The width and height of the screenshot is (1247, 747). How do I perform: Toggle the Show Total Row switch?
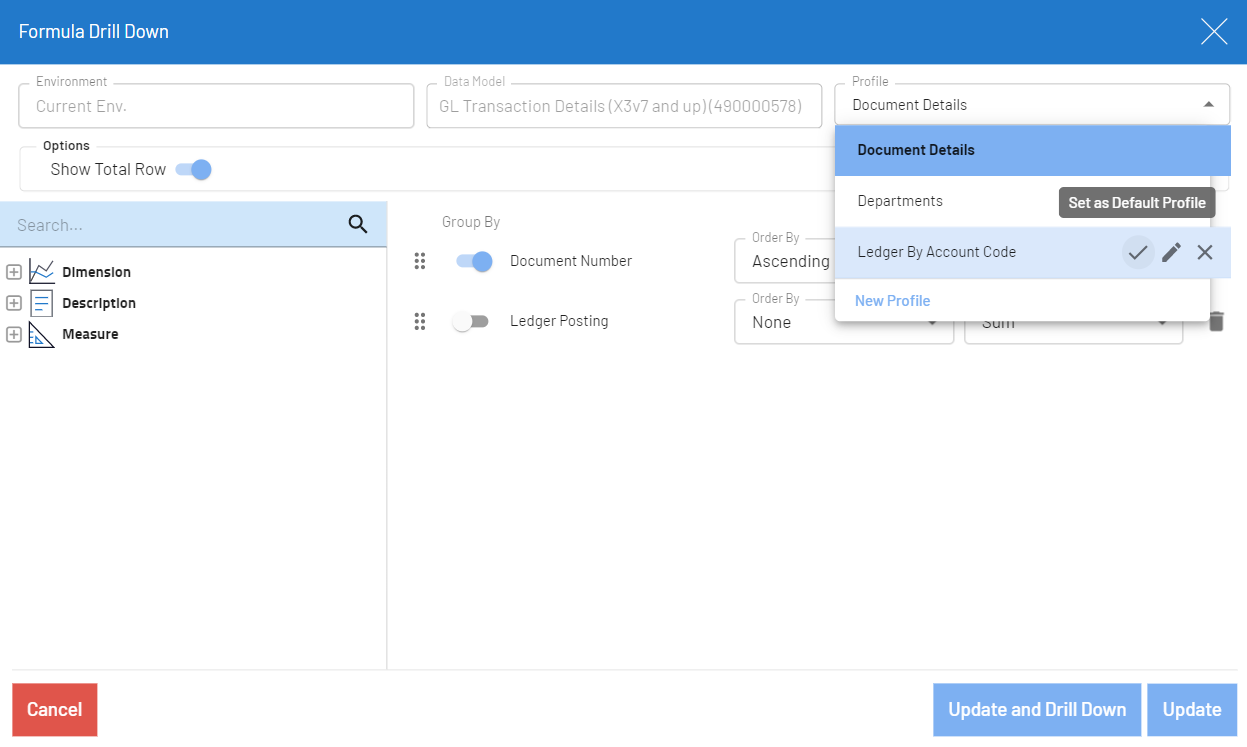pos(193,169)
